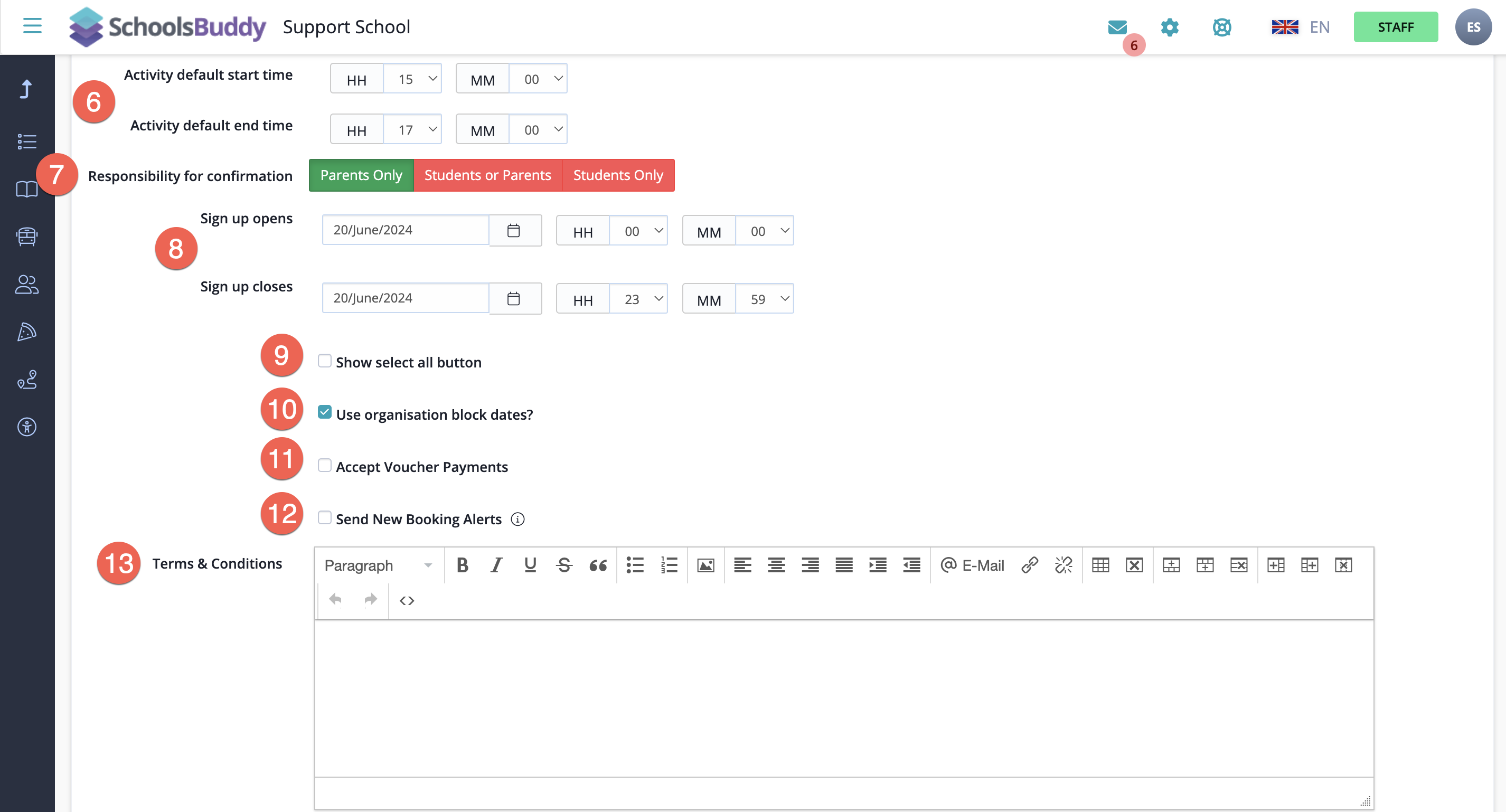Click inside Terms & Conditions text area
Screen dimensions: 1506x812
[844, 698]
